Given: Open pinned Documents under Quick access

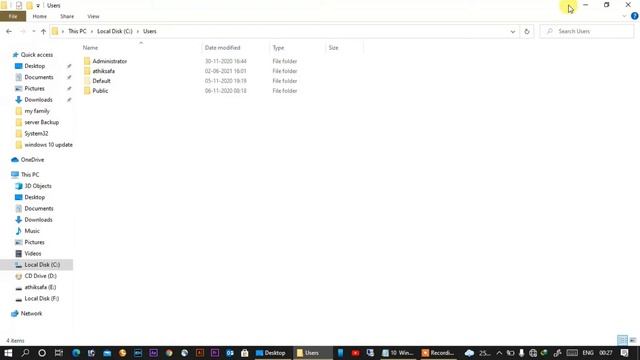Looking at the screenshot, I should 39,77.
